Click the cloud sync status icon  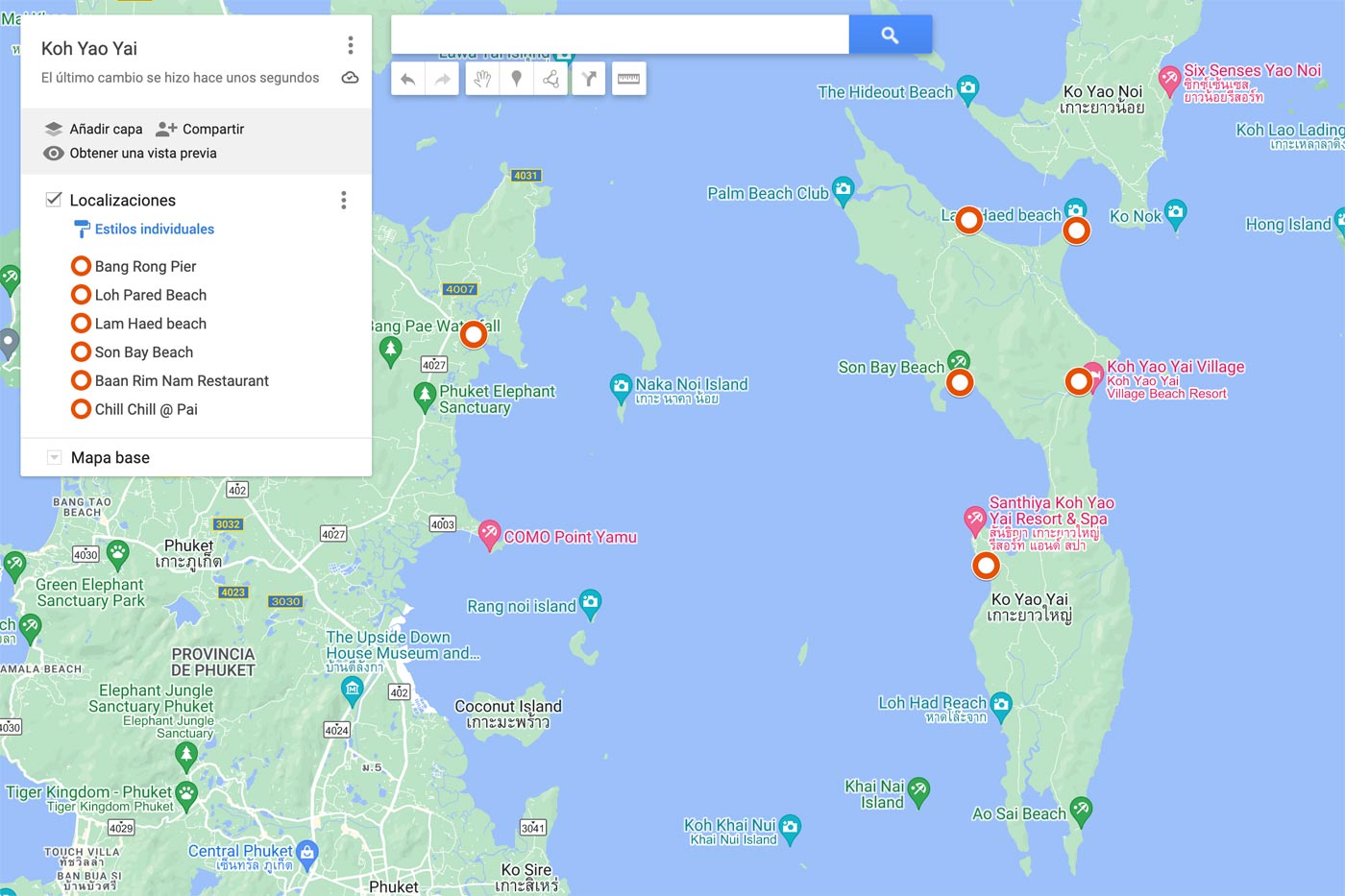[350, 77]
